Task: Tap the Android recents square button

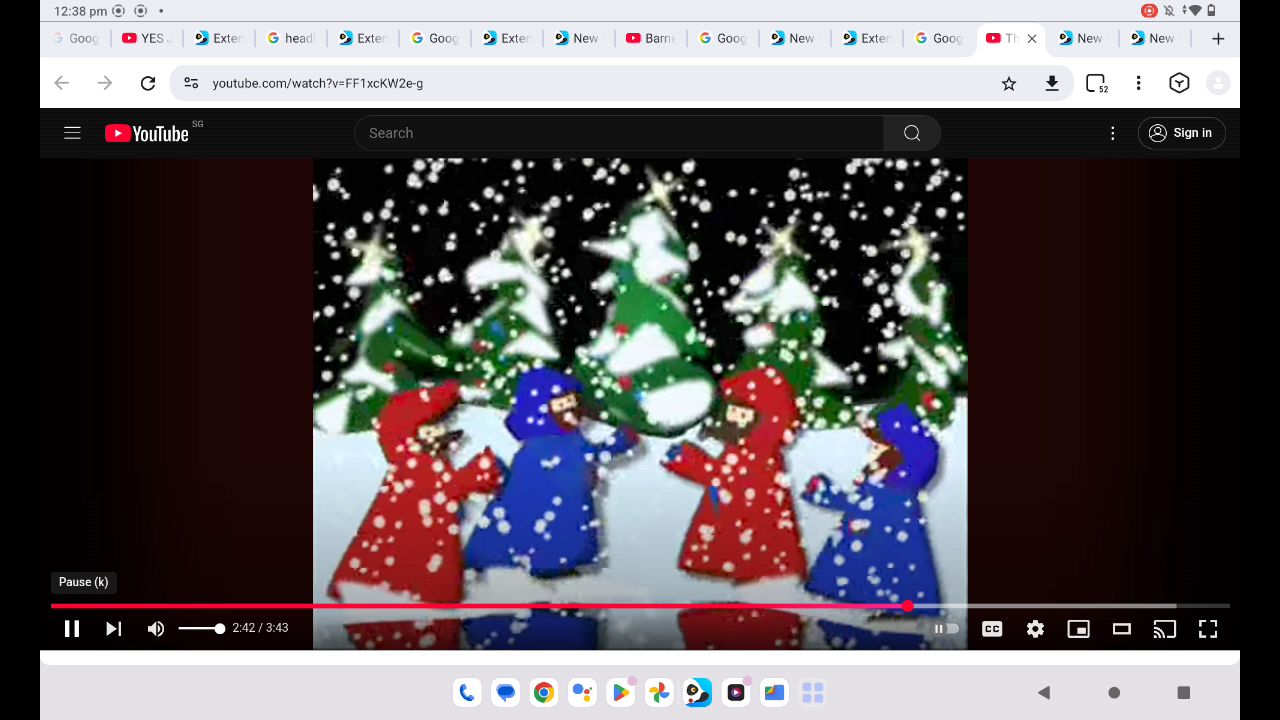Action: pos(1184,692)
